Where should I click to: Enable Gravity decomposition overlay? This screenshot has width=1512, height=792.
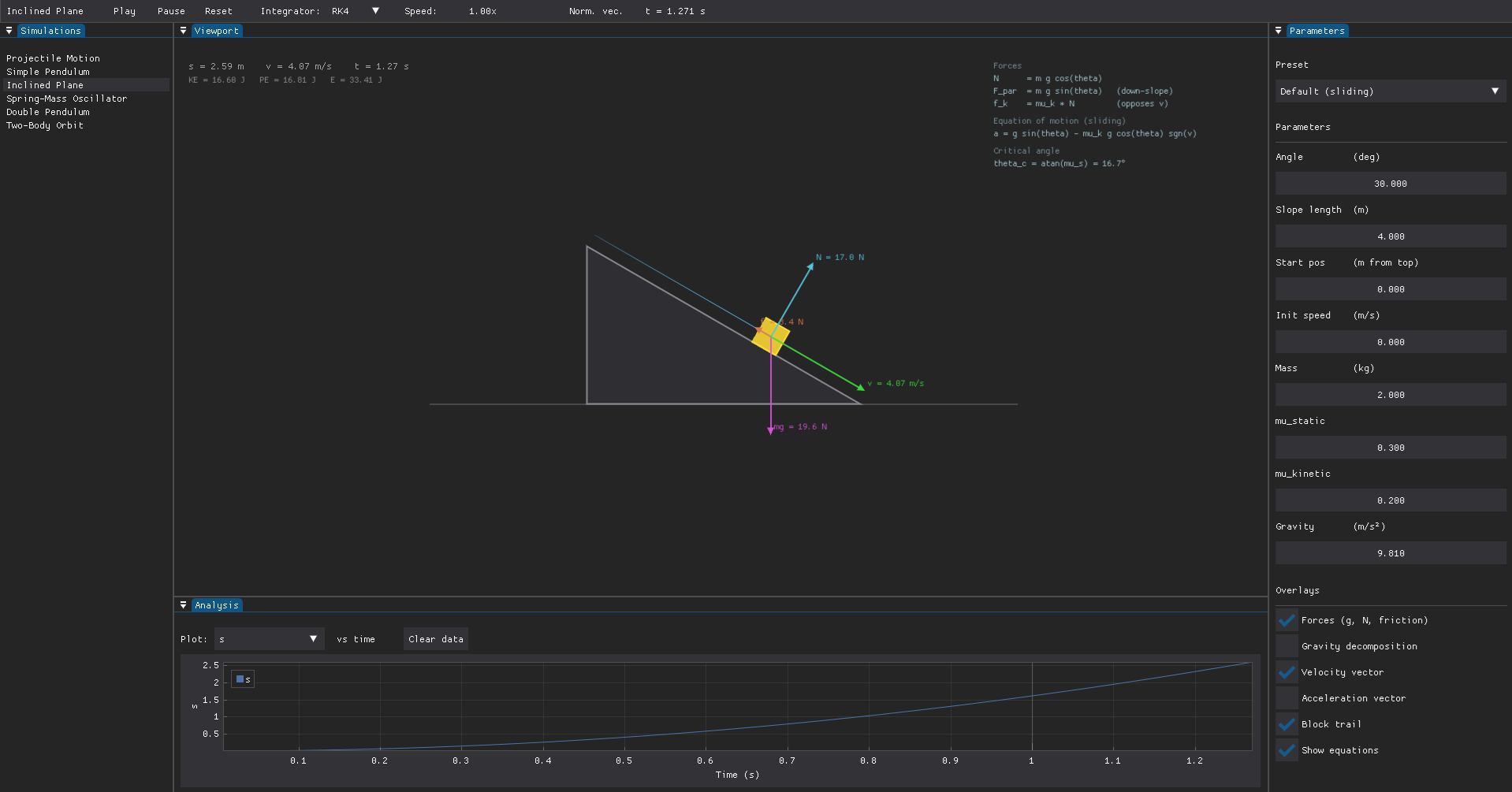coord(1287,646)
